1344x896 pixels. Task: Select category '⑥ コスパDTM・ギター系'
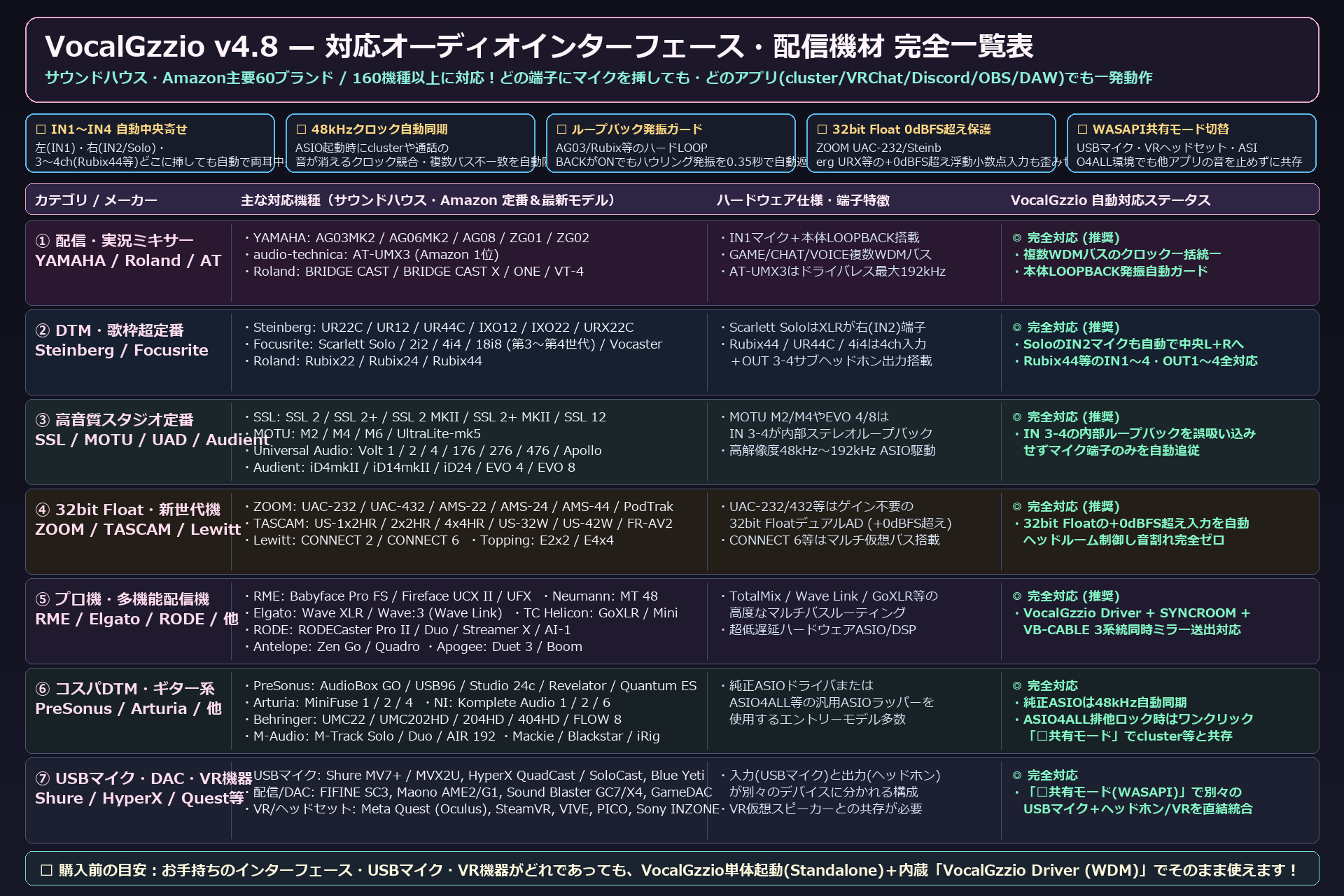coord(125,689)
